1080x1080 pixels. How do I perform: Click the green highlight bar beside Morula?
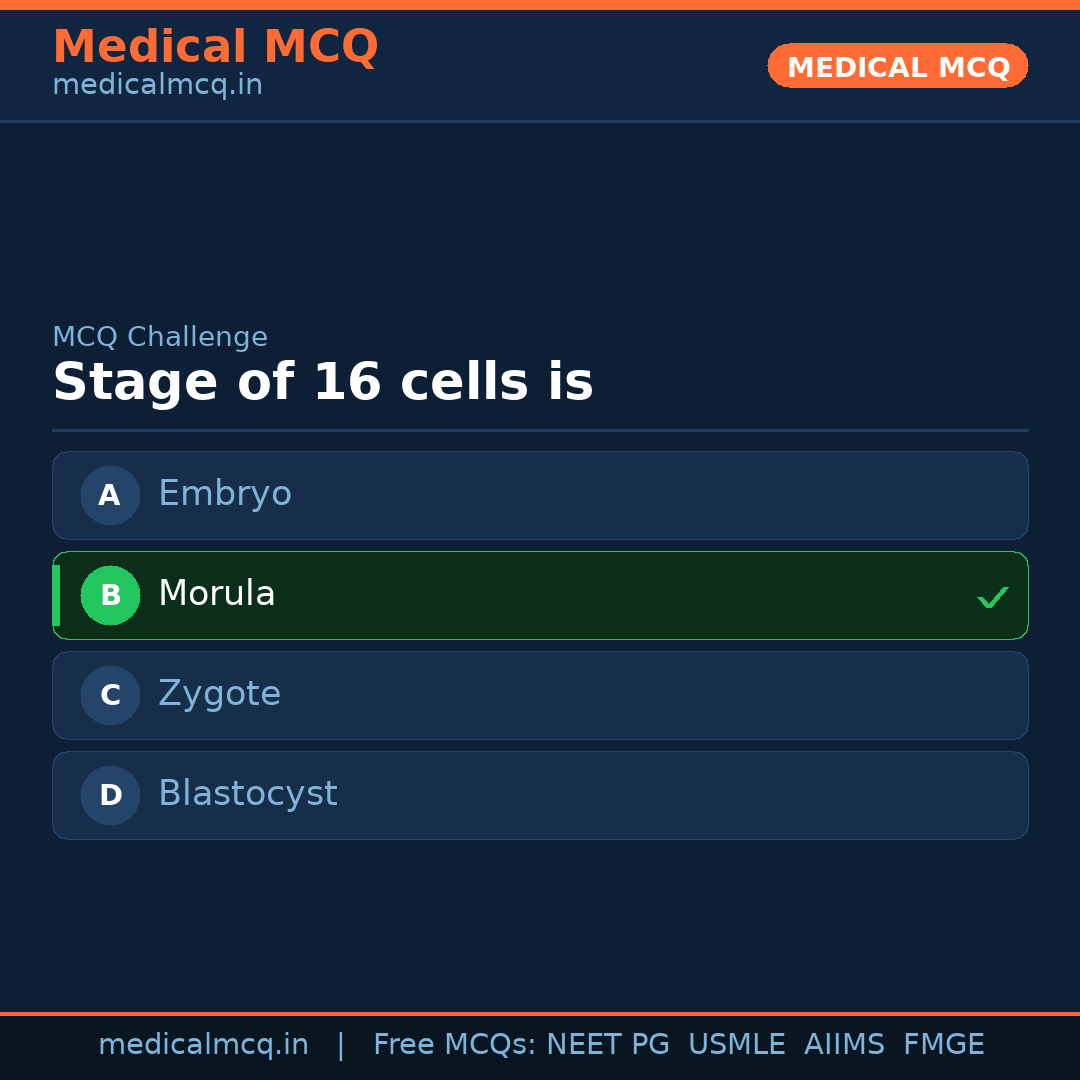(56, 595)
